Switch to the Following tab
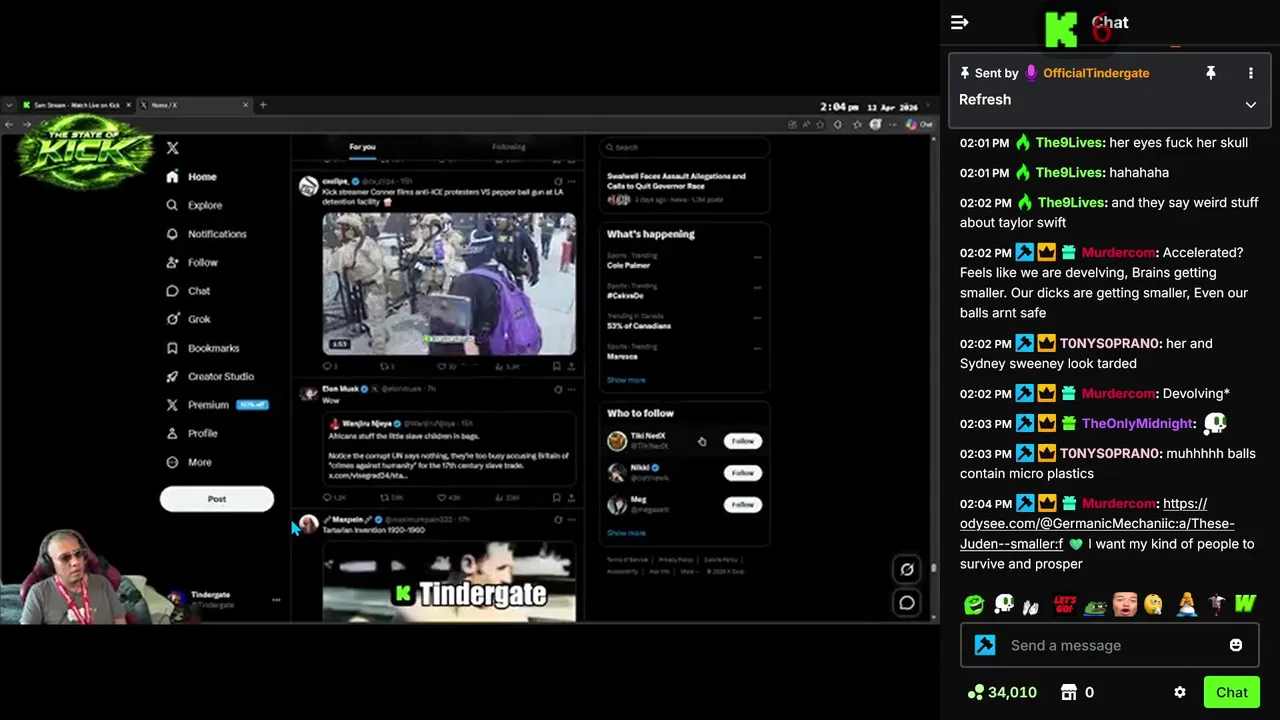 (508, 147)
